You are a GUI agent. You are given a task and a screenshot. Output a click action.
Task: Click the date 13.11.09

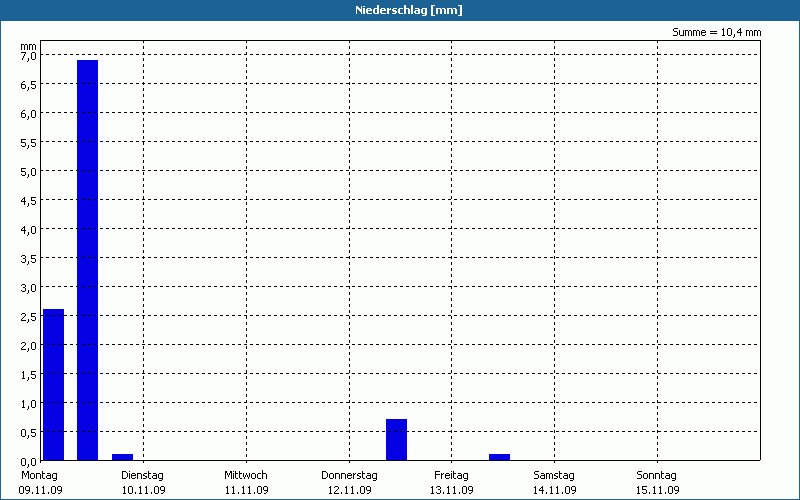(x=452, y=491)
